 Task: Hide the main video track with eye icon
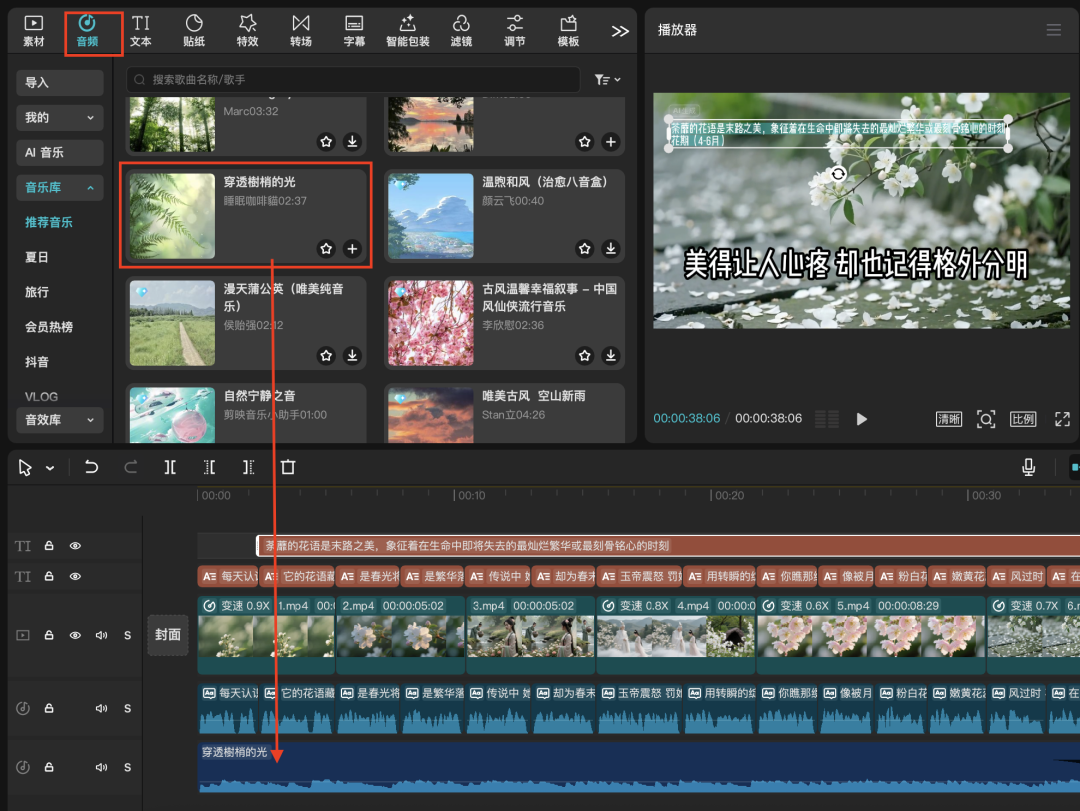(75, 635)
